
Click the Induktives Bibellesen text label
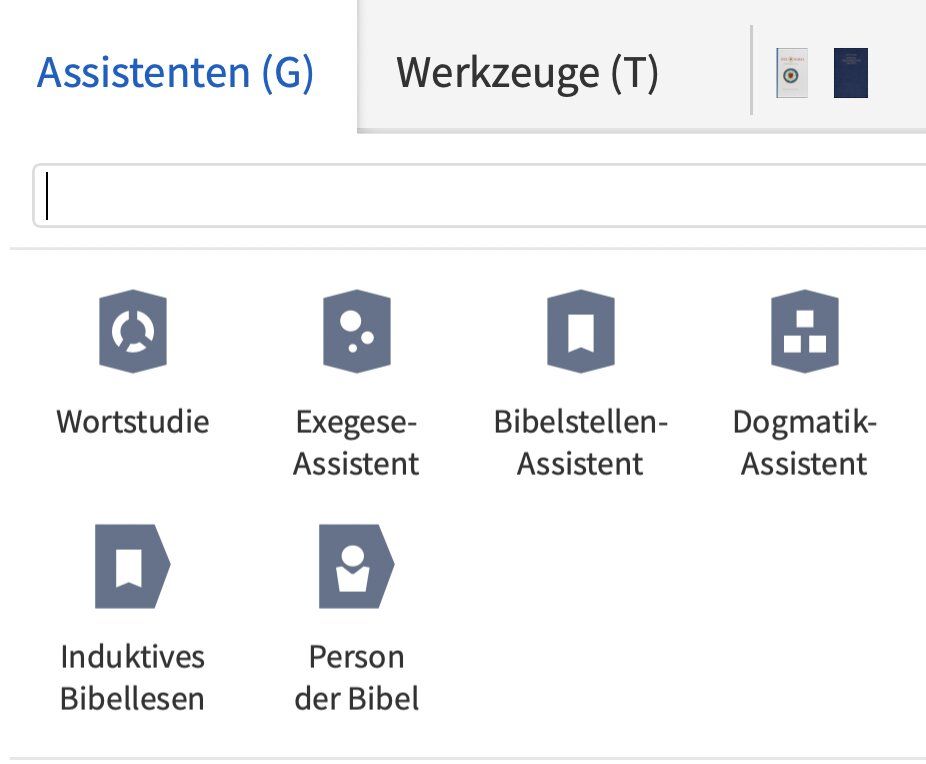click(133, 677)
